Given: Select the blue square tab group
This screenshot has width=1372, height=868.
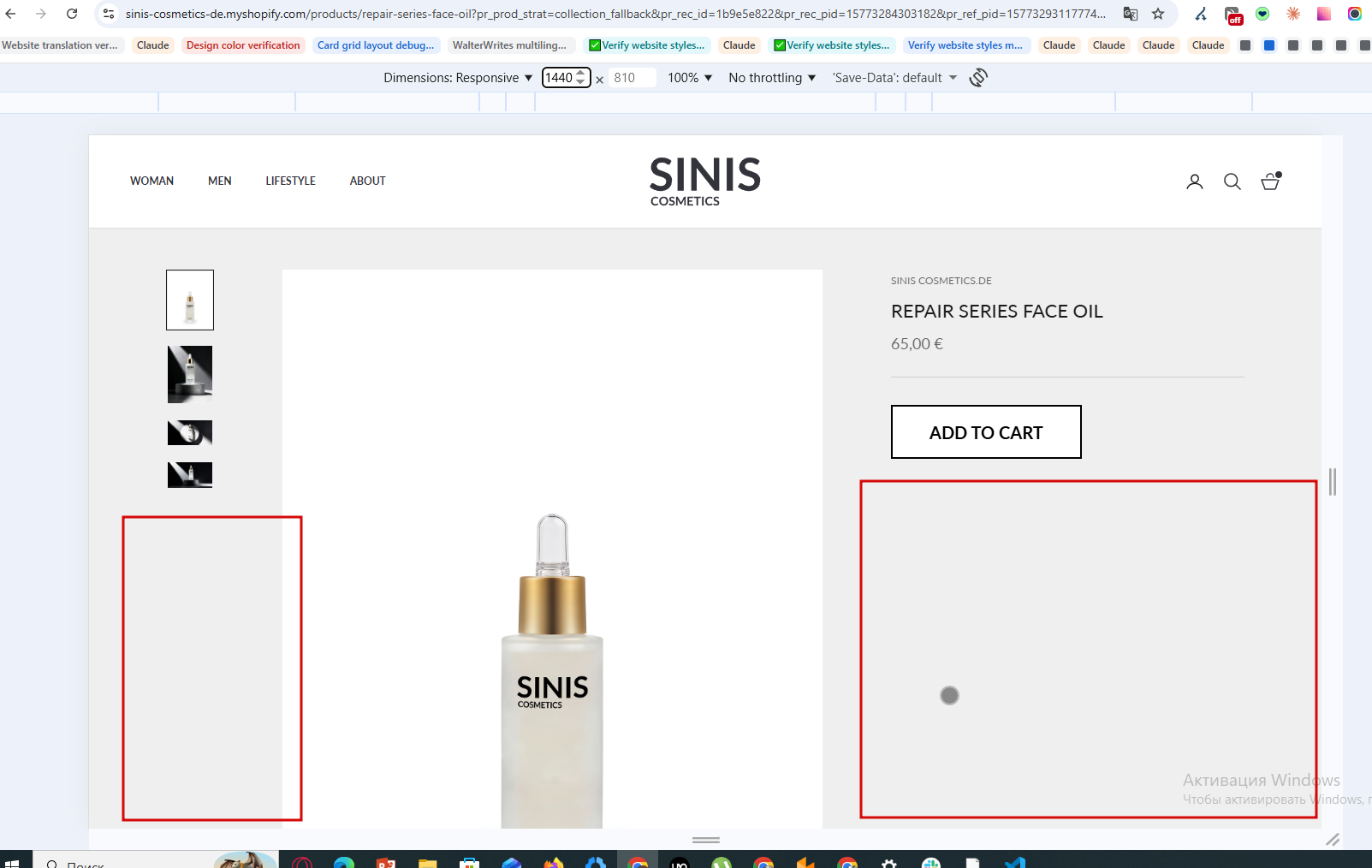Looking at the screenshot, I should [x=1269, y=45].
